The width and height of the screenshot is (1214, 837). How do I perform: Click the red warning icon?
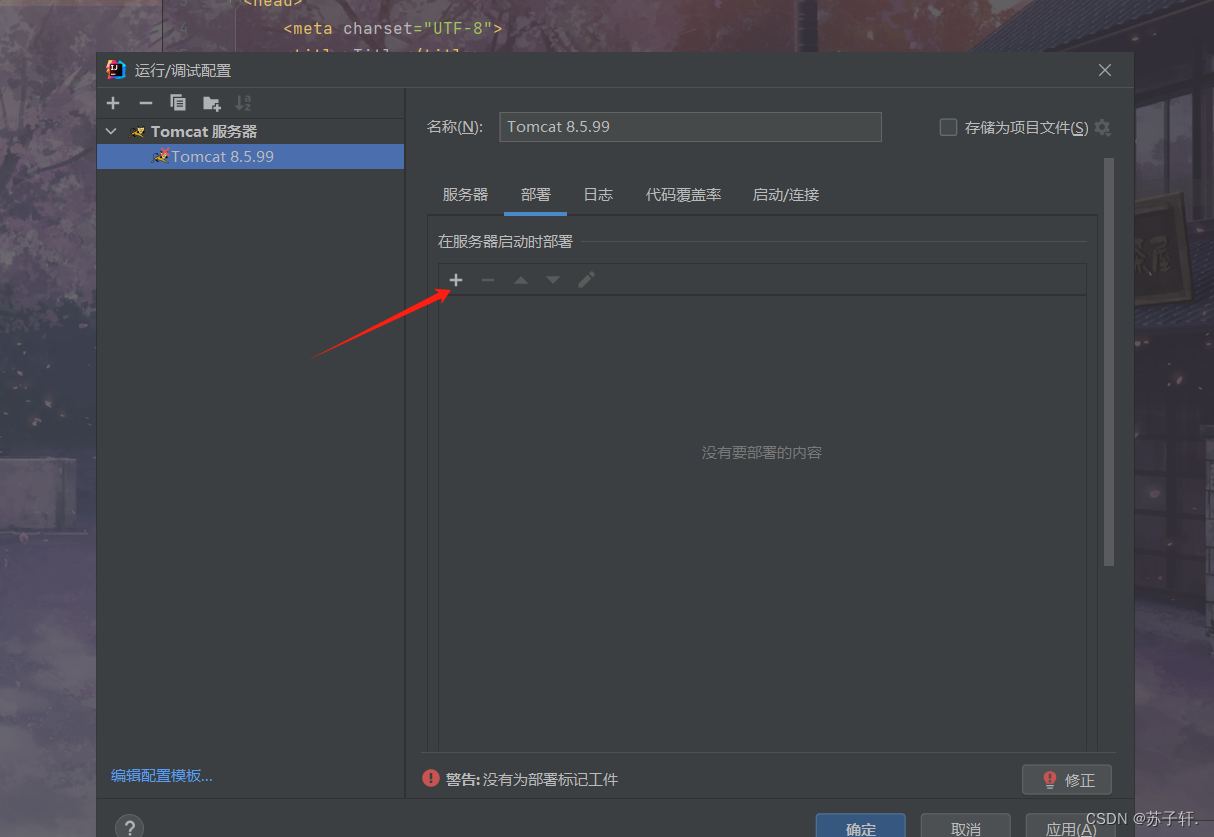[x=431, y=778]
